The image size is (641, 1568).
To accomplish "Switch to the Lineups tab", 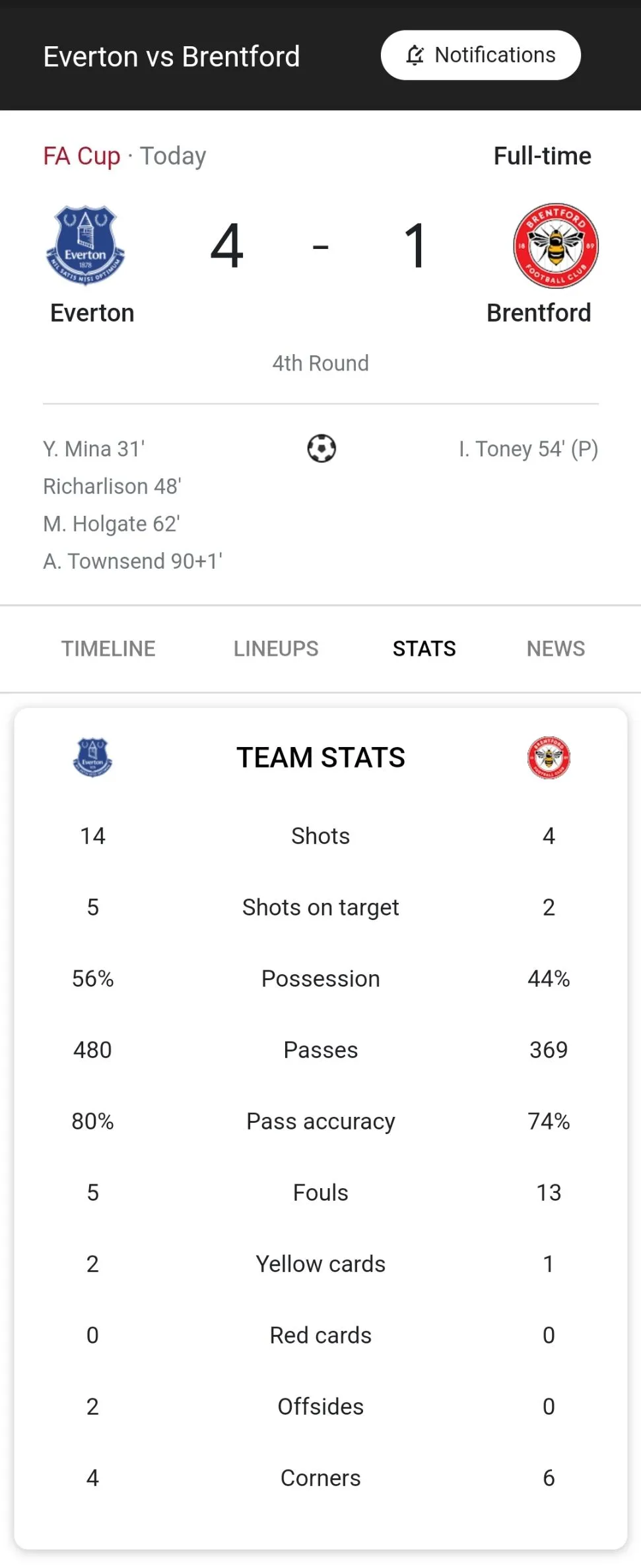I will [276, 649].
